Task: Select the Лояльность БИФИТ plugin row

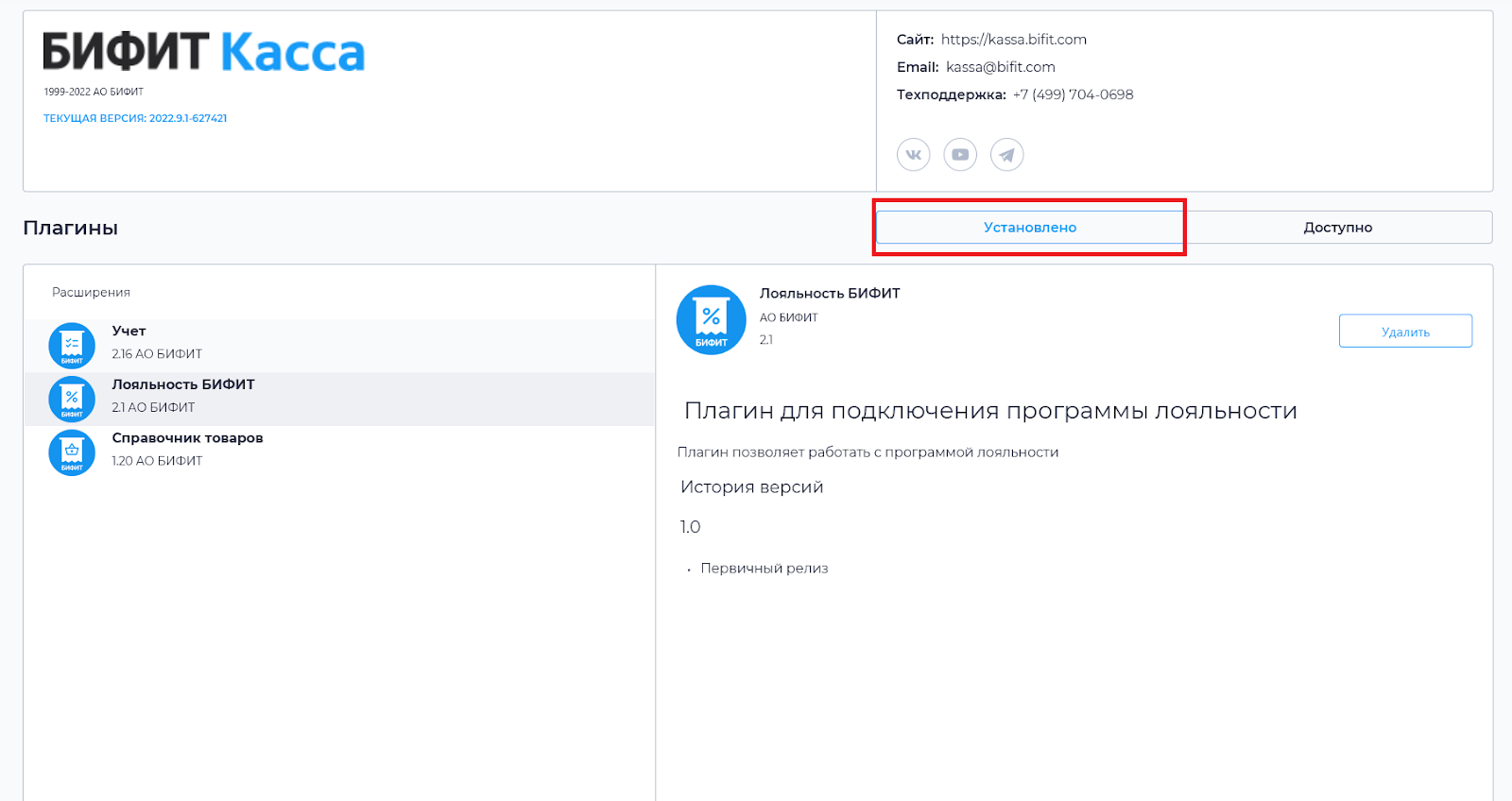Action: coord(339,400)
